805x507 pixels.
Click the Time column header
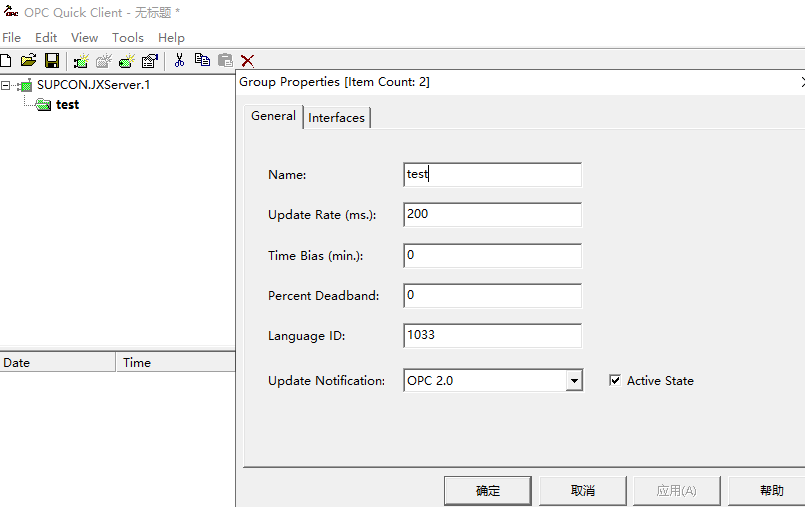coord(176,363)
